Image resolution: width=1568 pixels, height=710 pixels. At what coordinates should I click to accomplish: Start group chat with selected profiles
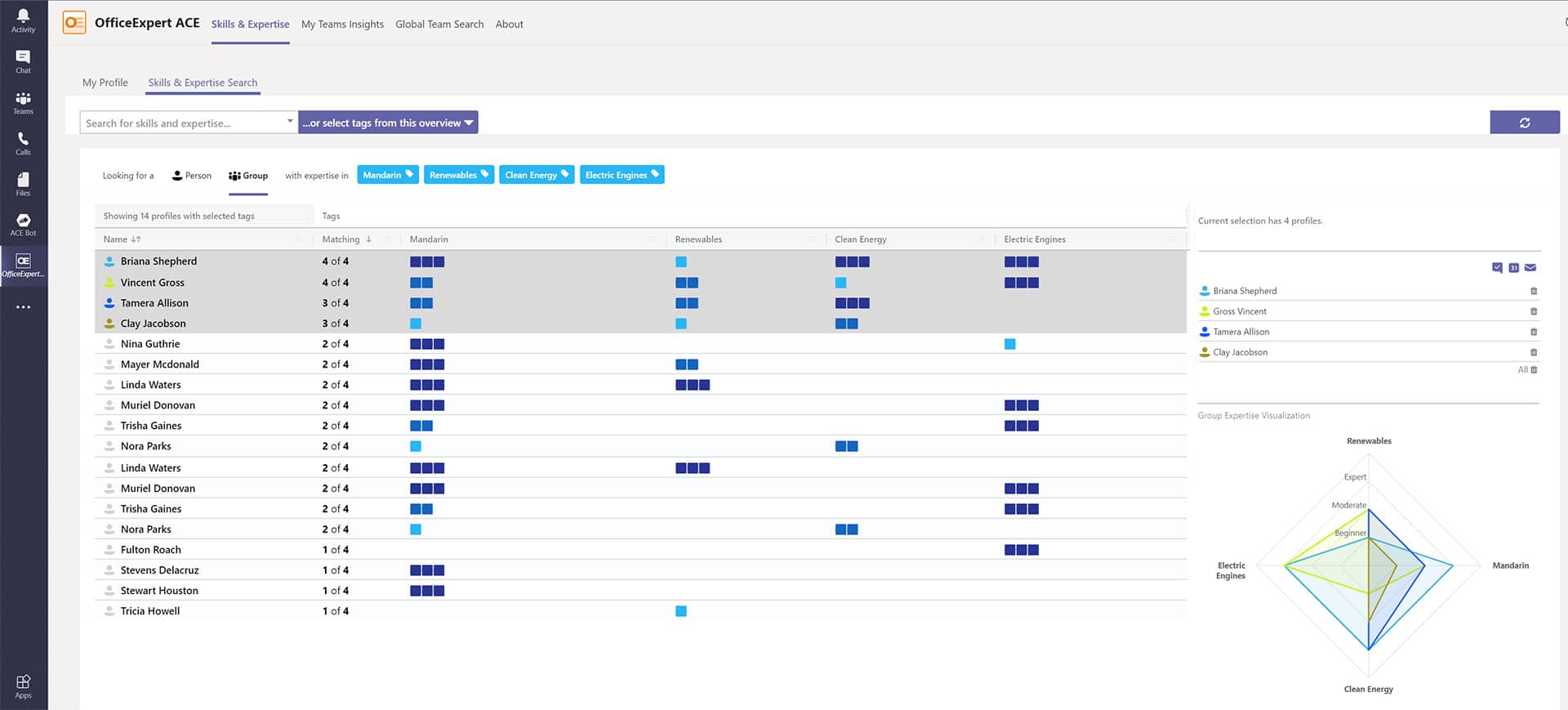tap(1497, 268)
